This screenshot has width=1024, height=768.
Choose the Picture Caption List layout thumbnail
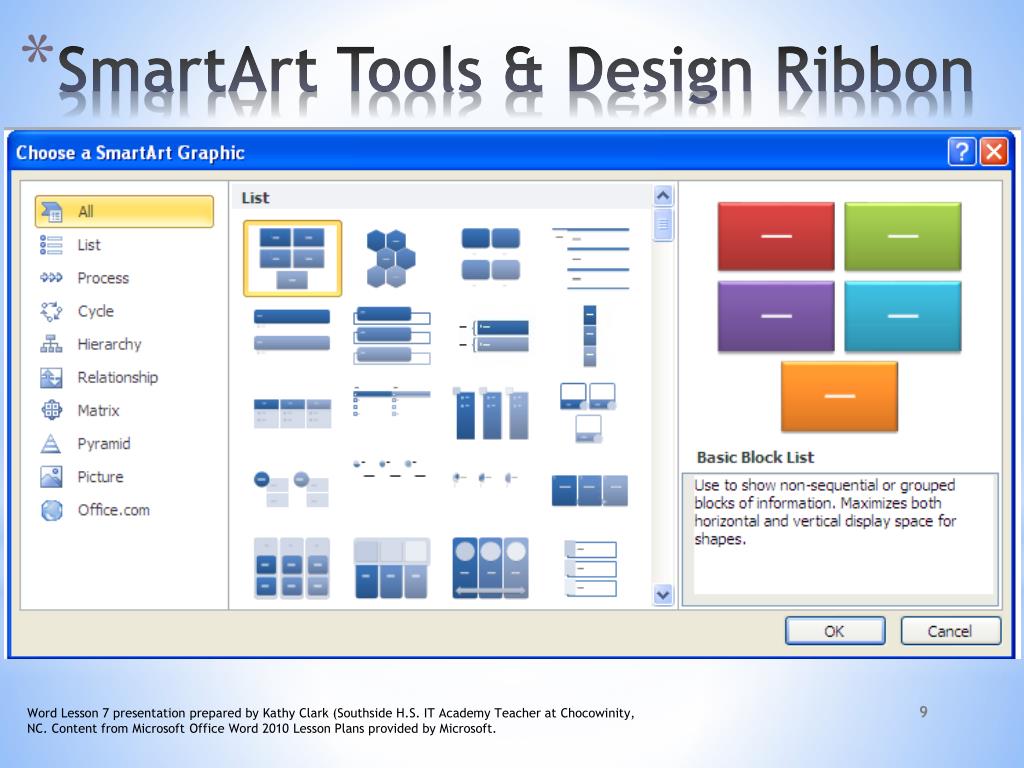(x=491, y=257)
